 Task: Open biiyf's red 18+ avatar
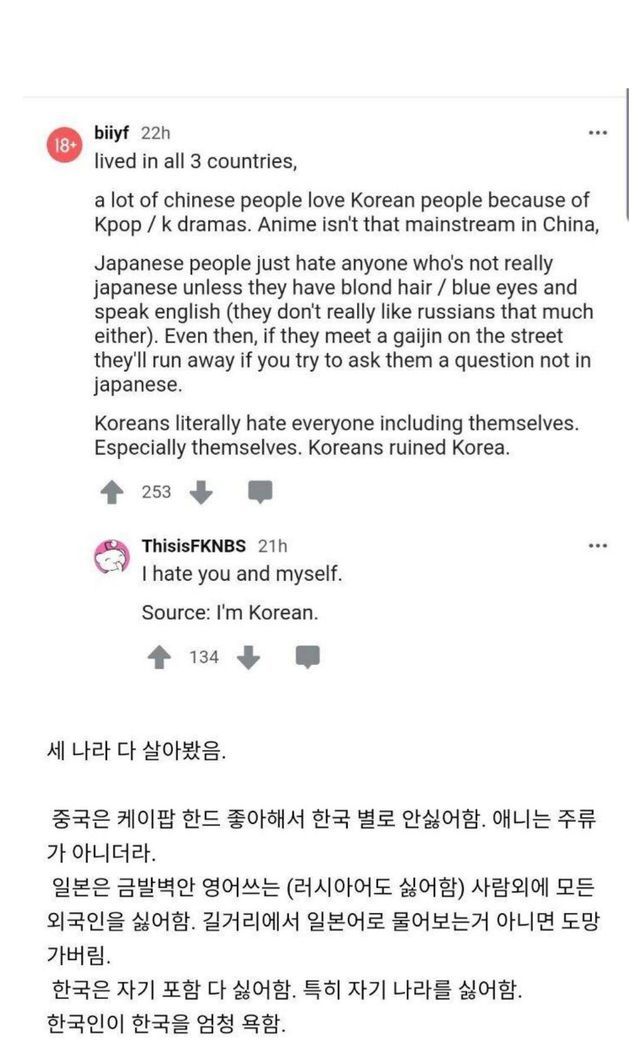[64, 145]
